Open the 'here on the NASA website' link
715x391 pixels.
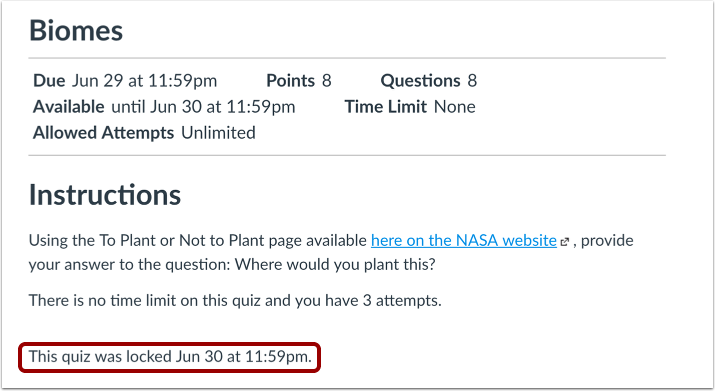pyautogui.click(x=464, y=240)
